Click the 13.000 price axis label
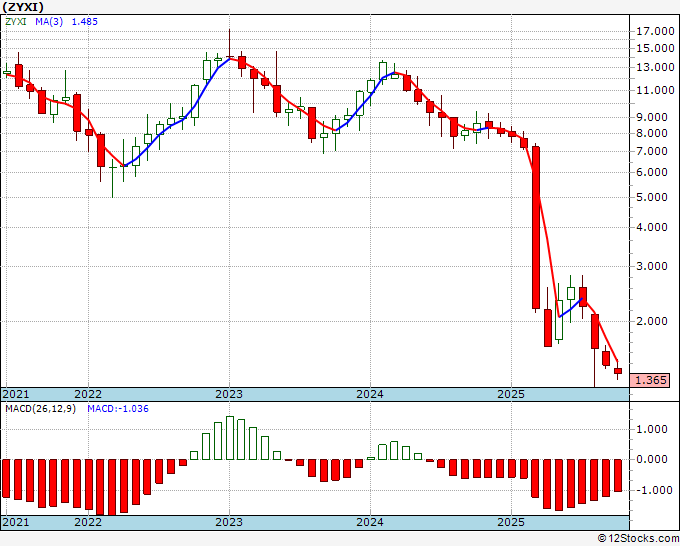The image size is (680, 546). [x=655, y=67]
